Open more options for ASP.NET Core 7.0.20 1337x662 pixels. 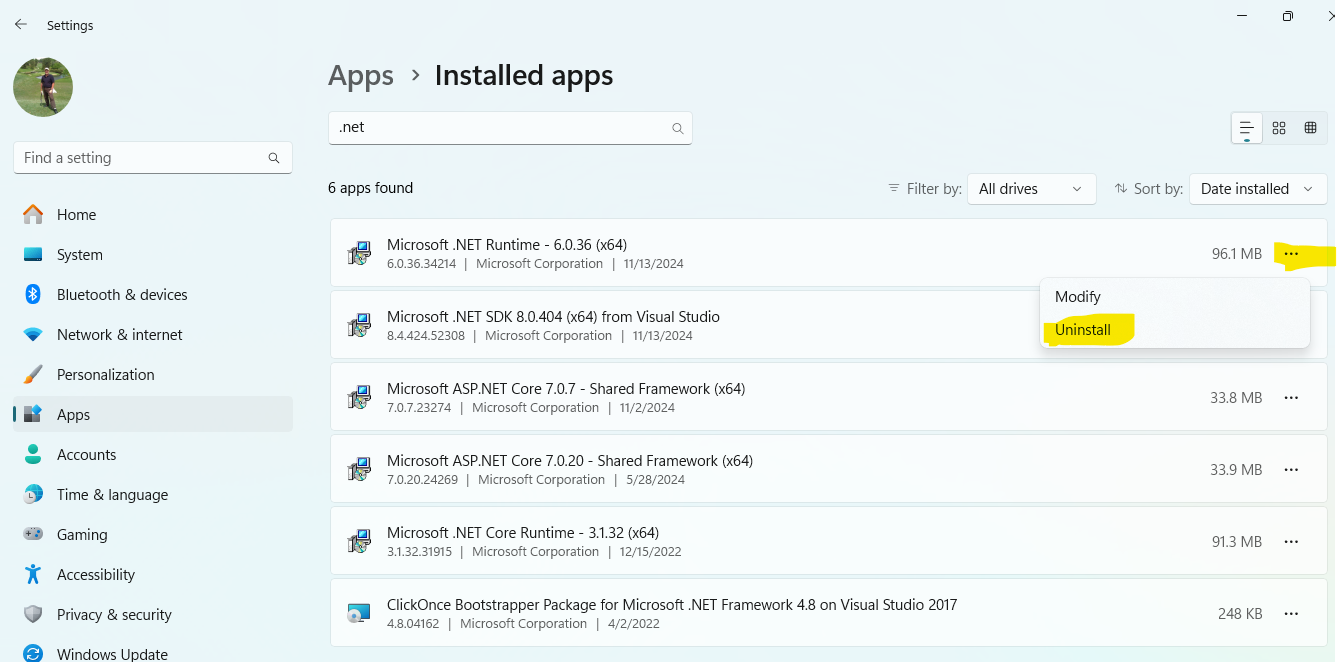(1291, 470)
